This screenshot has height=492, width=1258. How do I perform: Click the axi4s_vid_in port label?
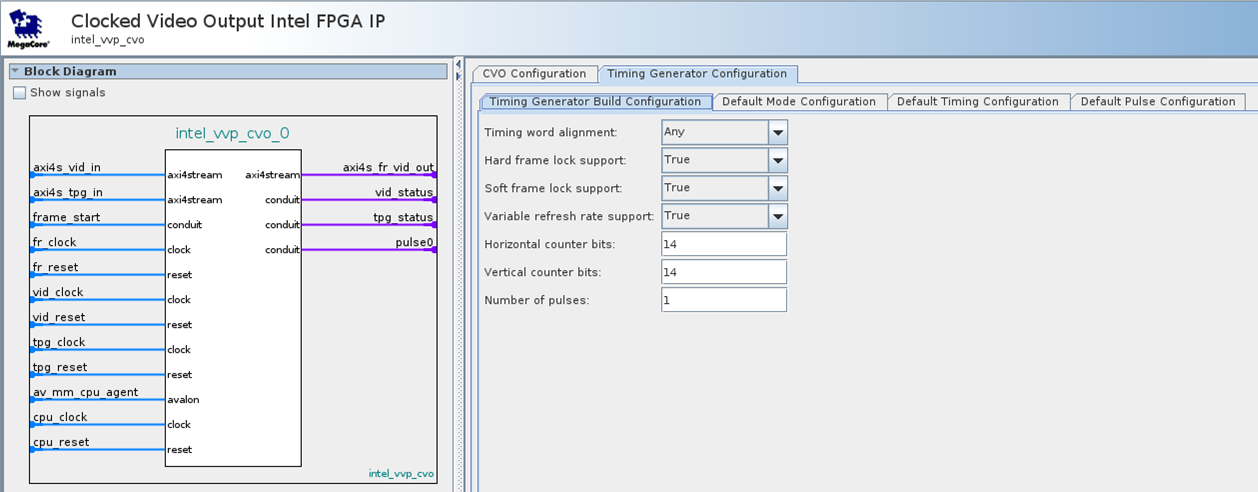pos(67,167)
